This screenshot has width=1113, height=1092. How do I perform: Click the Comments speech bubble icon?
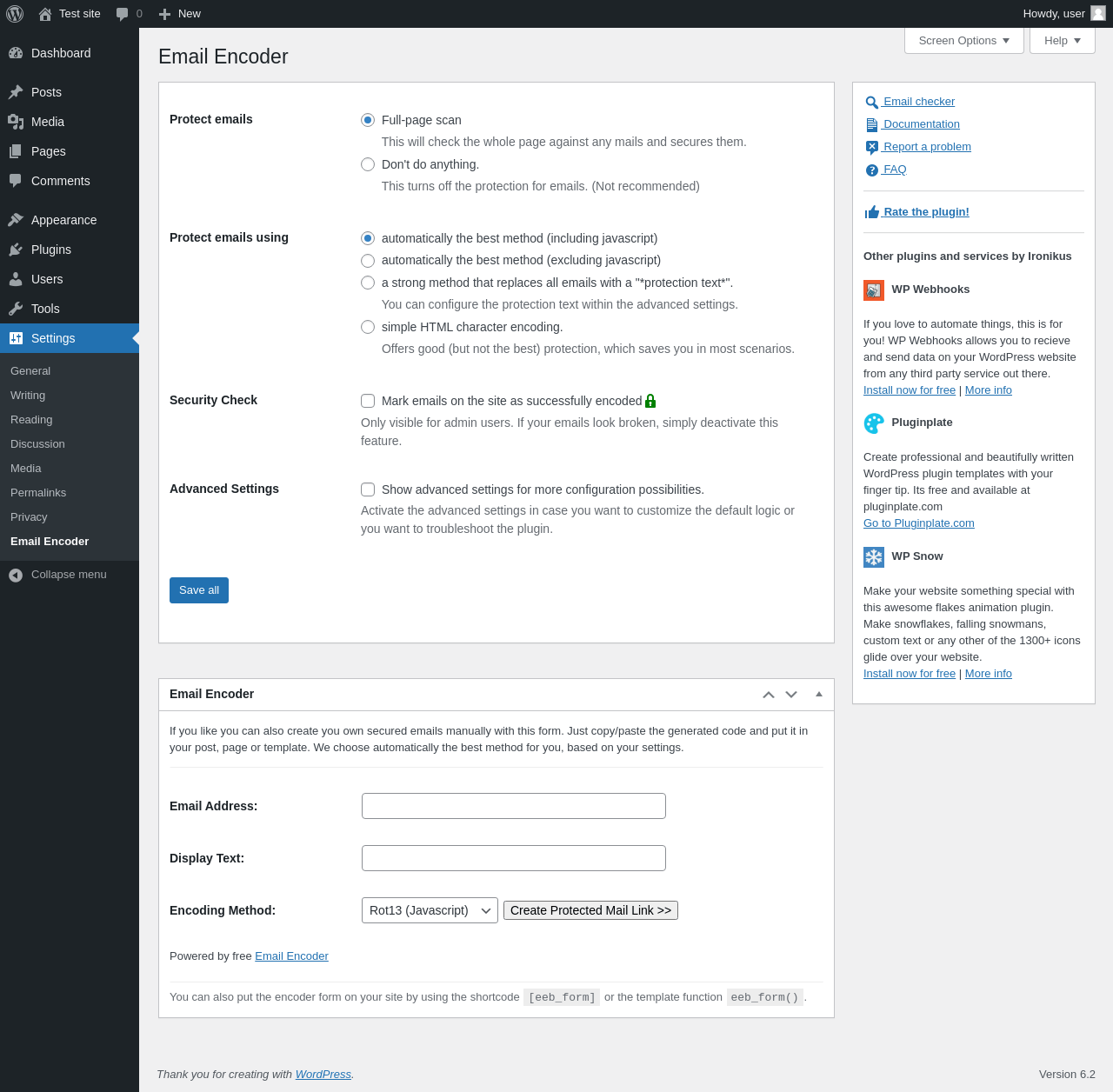click(x=16, y=181)
